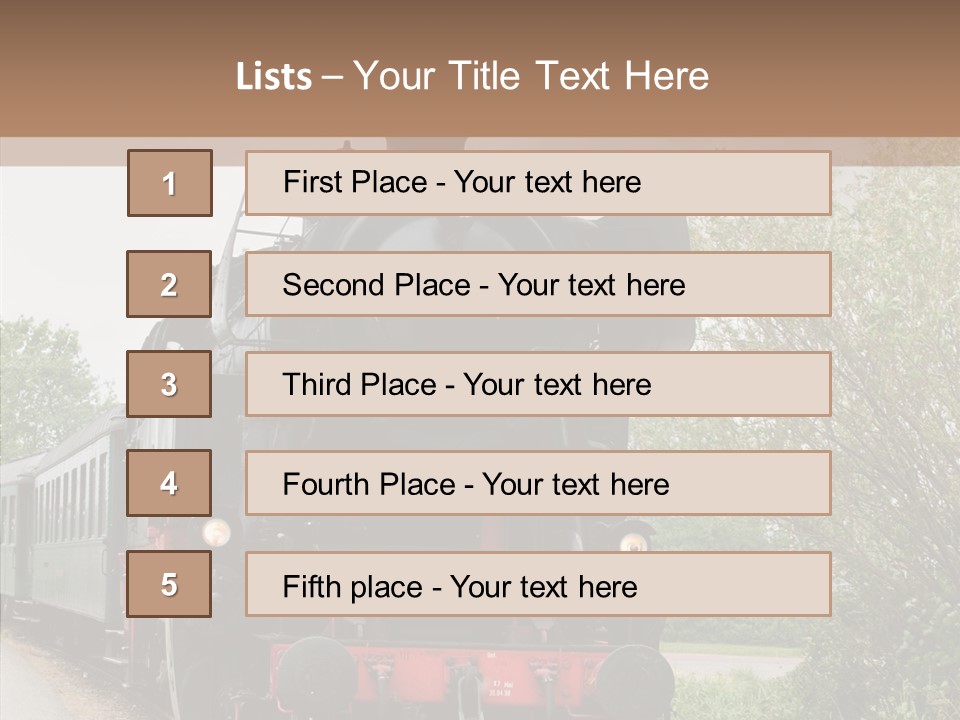The image size is (960, 720).
Task: Click the number 5 box
Action: [x=170, y=584]
